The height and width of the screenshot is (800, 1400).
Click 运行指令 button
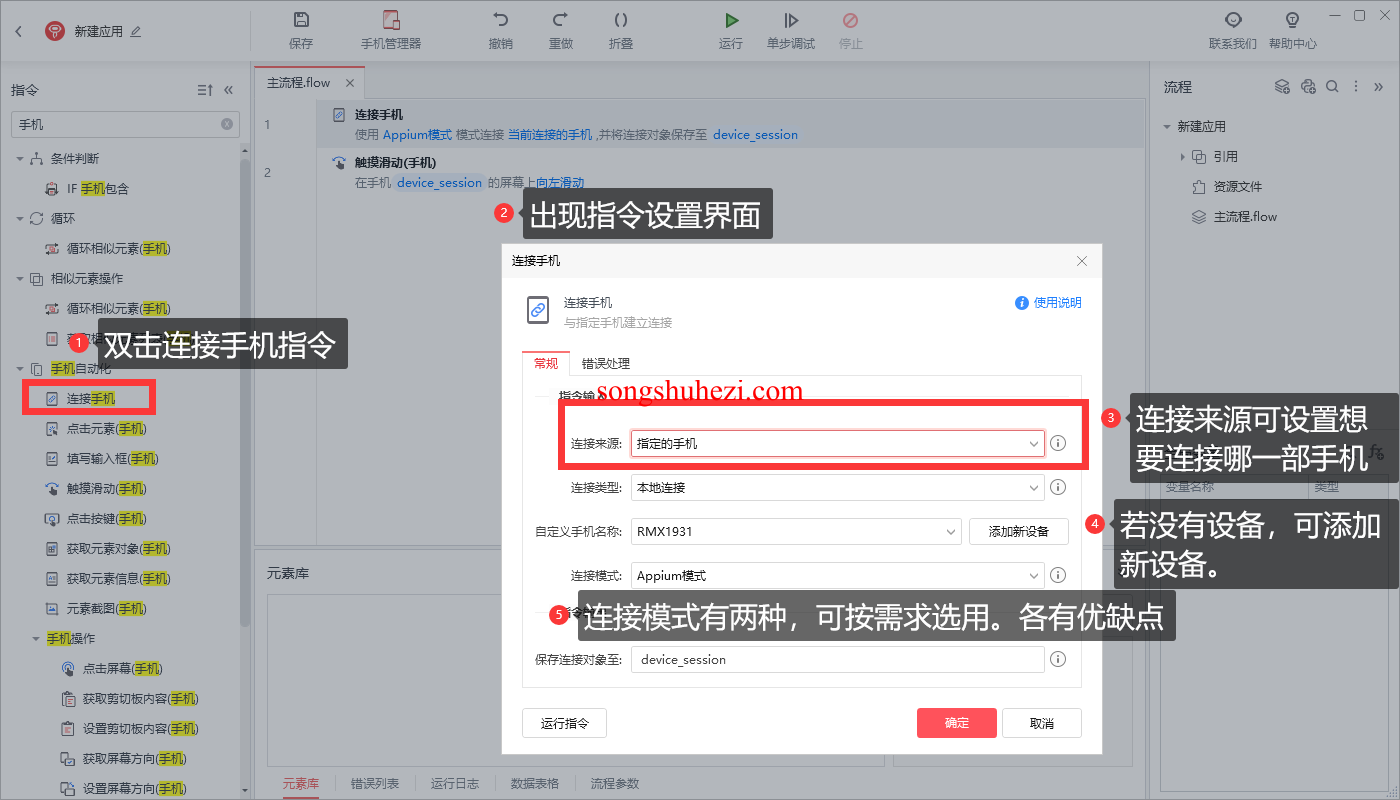pos(564,723)
